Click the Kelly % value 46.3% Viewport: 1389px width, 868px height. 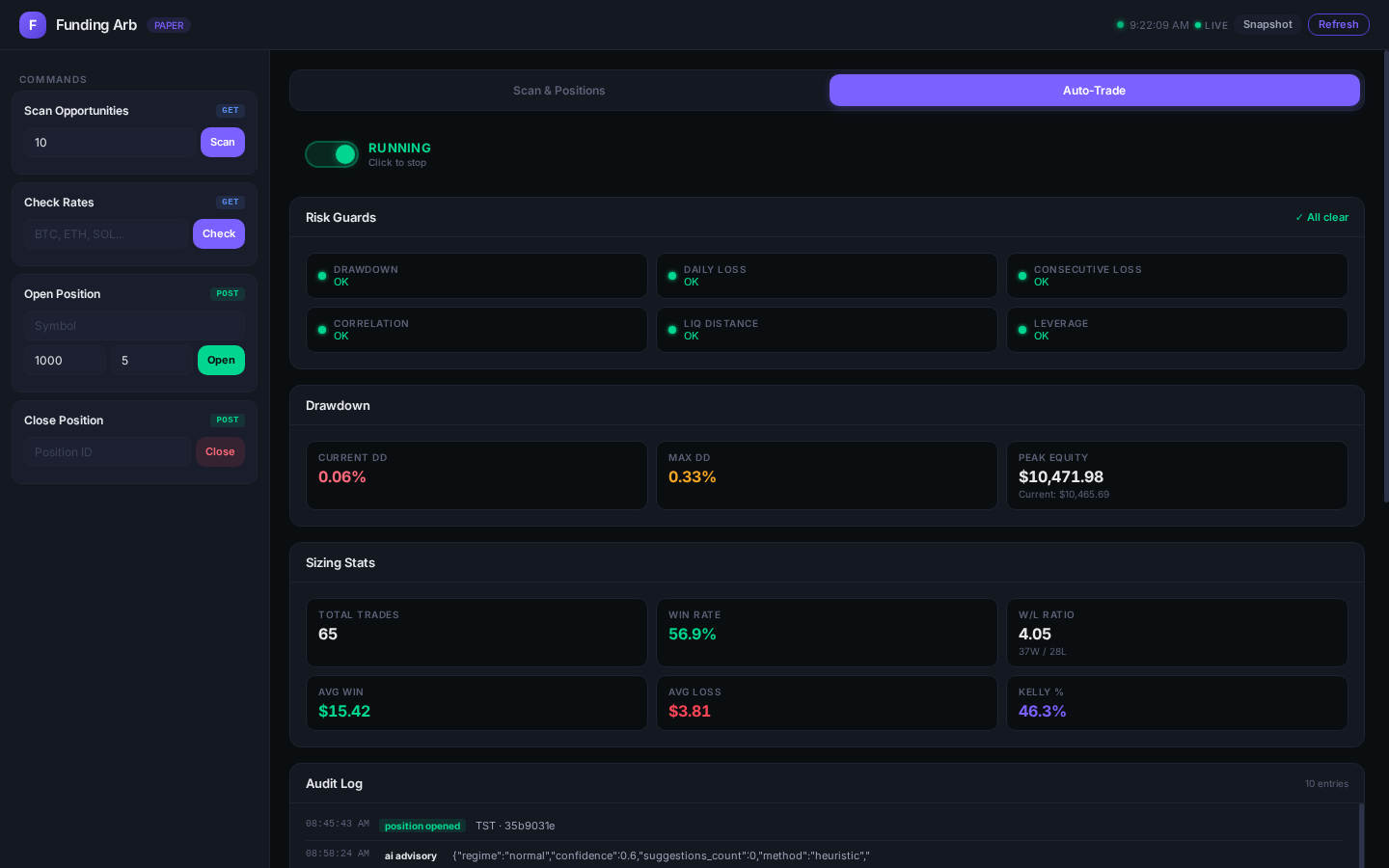pos(1043,712)
